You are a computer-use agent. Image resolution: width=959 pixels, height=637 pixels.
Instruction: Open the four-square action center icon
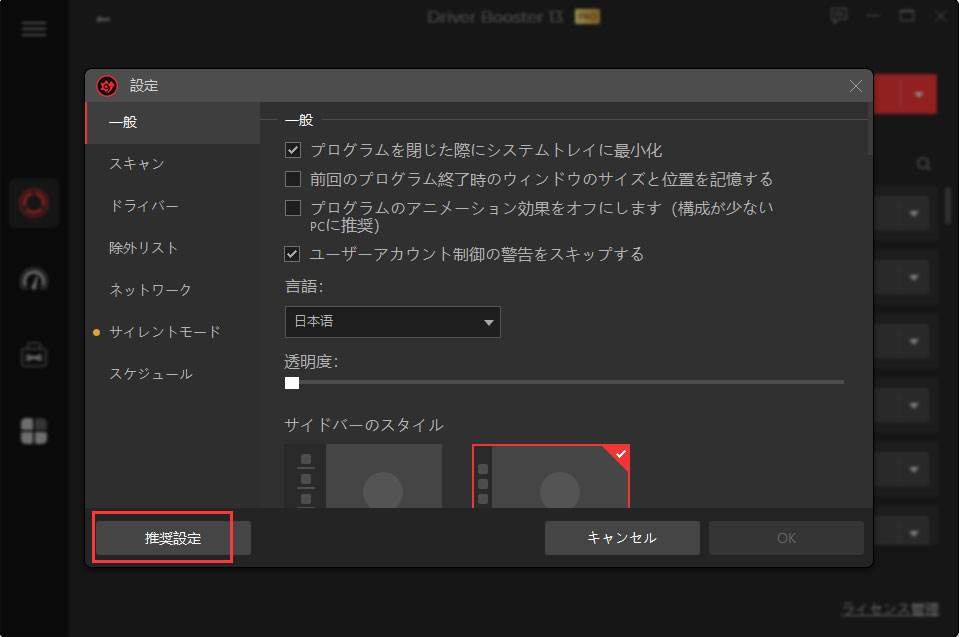[x=34, y=431]
